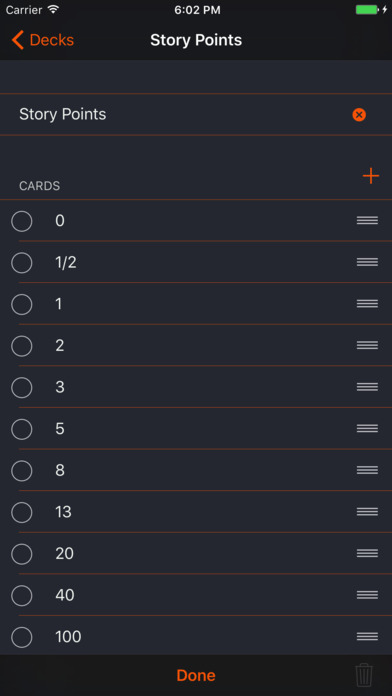Tap the reorder handle for card 13
This screenshot has height=696, width=392.
367,511
